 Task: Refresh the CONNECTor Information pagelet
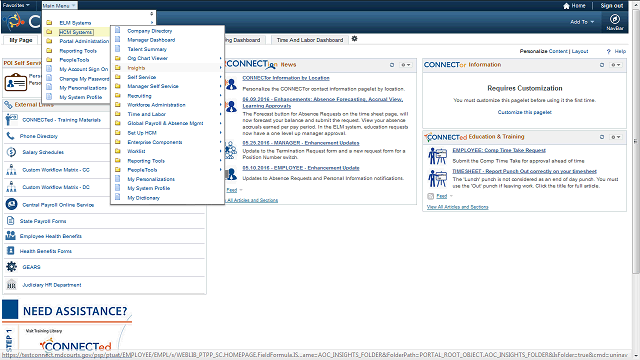coord(602,65)
